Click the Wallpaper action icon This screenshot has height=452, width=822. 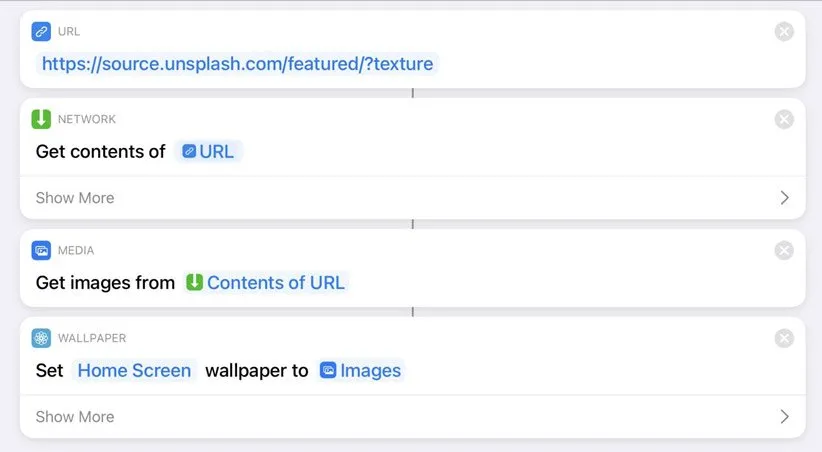41,338
